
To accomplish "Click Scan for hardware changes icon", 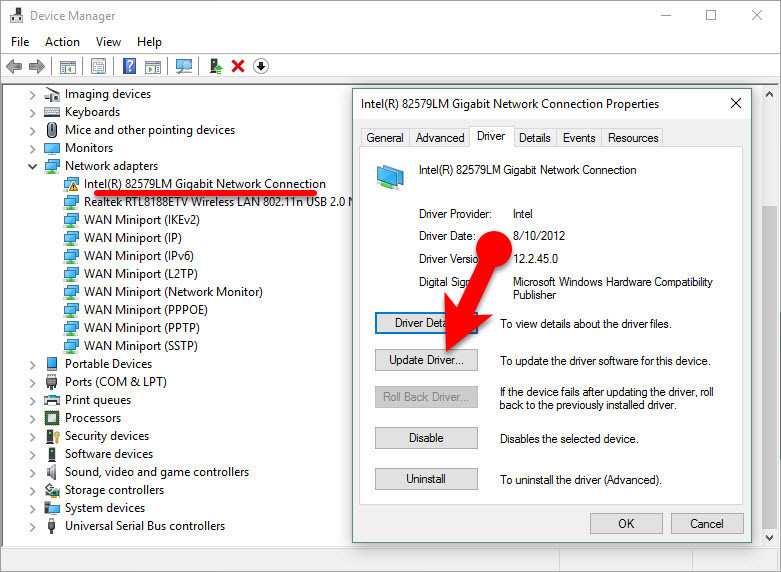I will click(x=184, y=66).
